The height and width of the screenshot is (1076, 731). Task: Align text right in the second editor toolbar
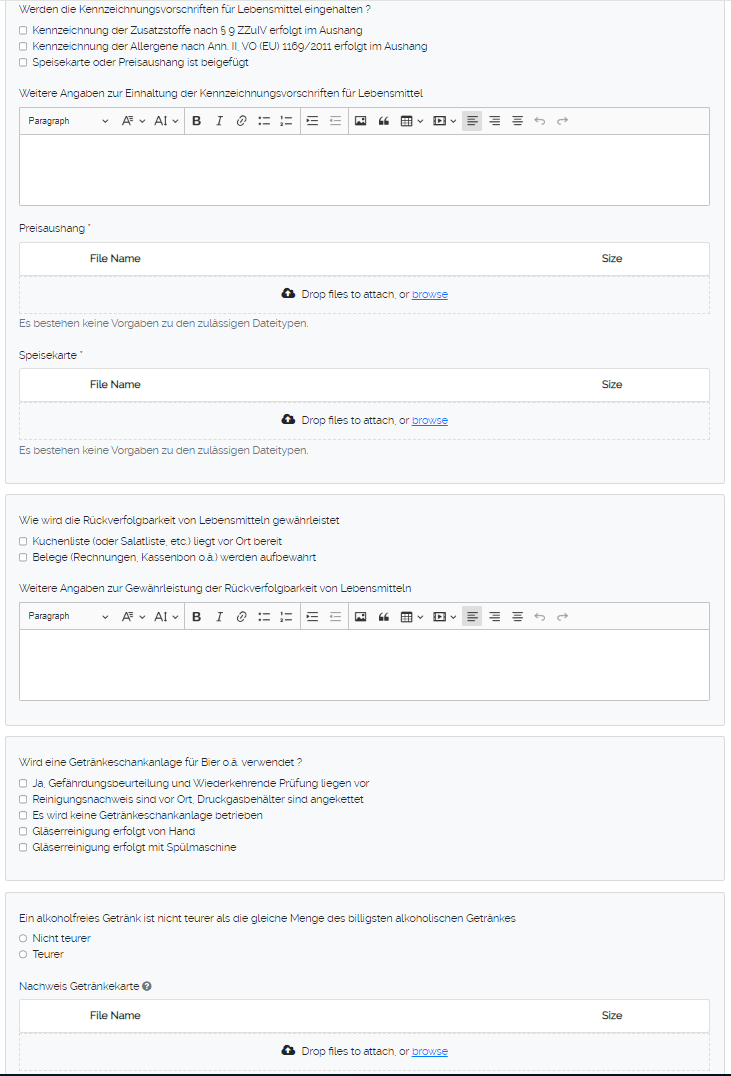coord(494,616)
